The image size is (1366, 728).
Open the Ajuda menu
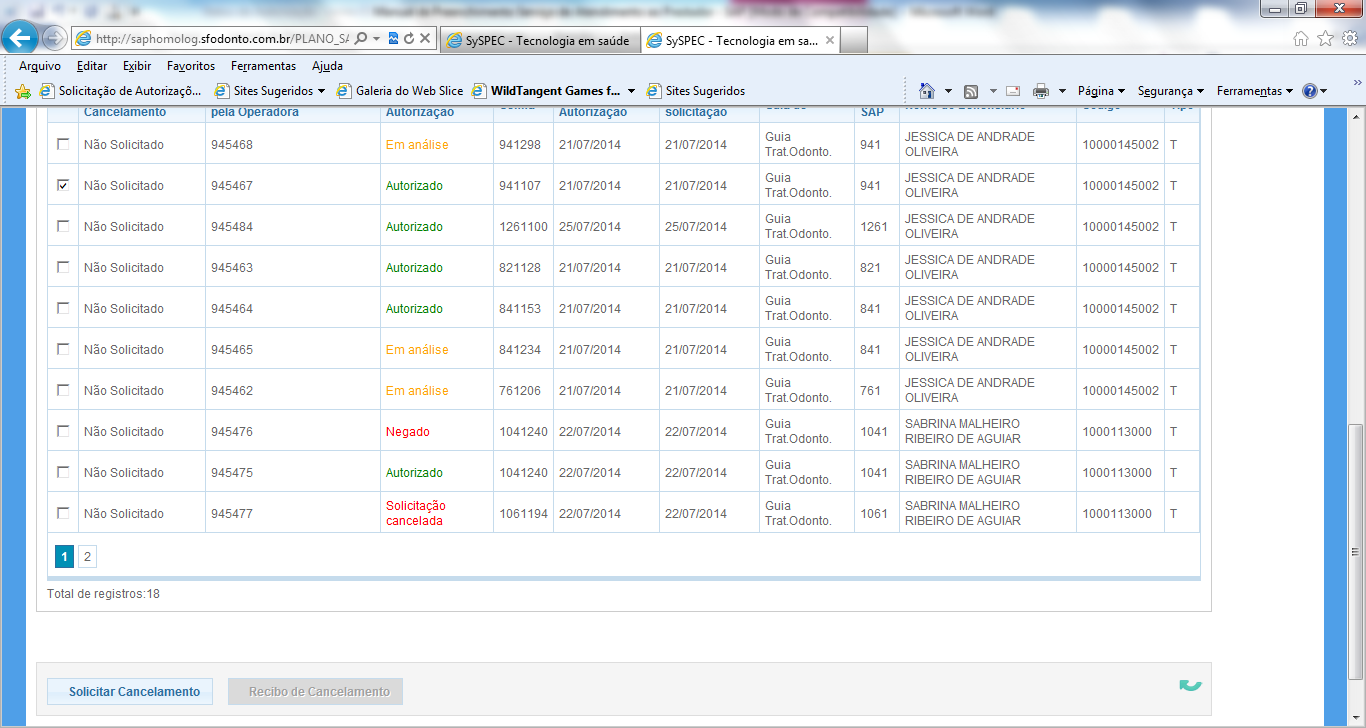coord(327,66)
